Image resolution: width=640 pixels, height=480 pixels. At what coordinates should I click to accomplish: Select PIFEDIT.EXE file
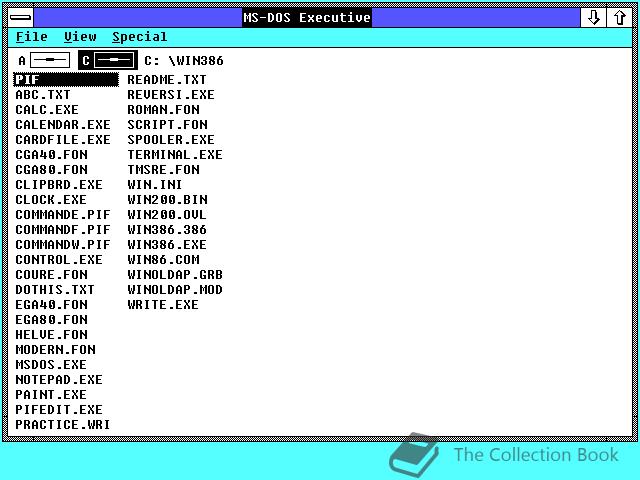point(59,410)
